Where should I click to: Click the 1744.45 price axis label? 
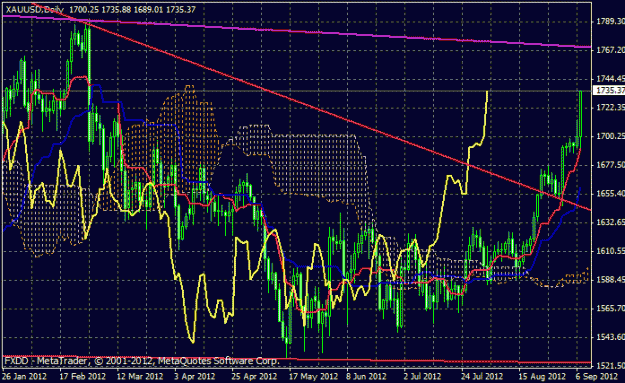(610, 79)
